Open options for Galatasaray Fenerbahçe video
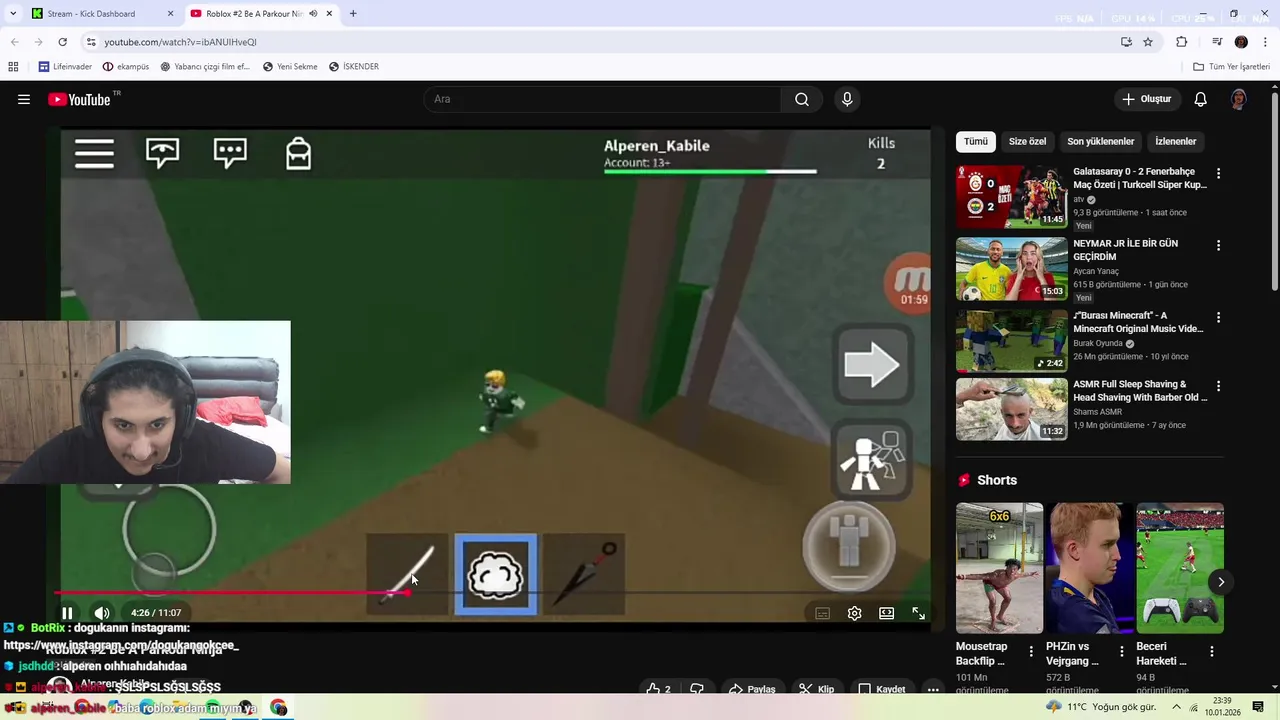 [1218, 173]
